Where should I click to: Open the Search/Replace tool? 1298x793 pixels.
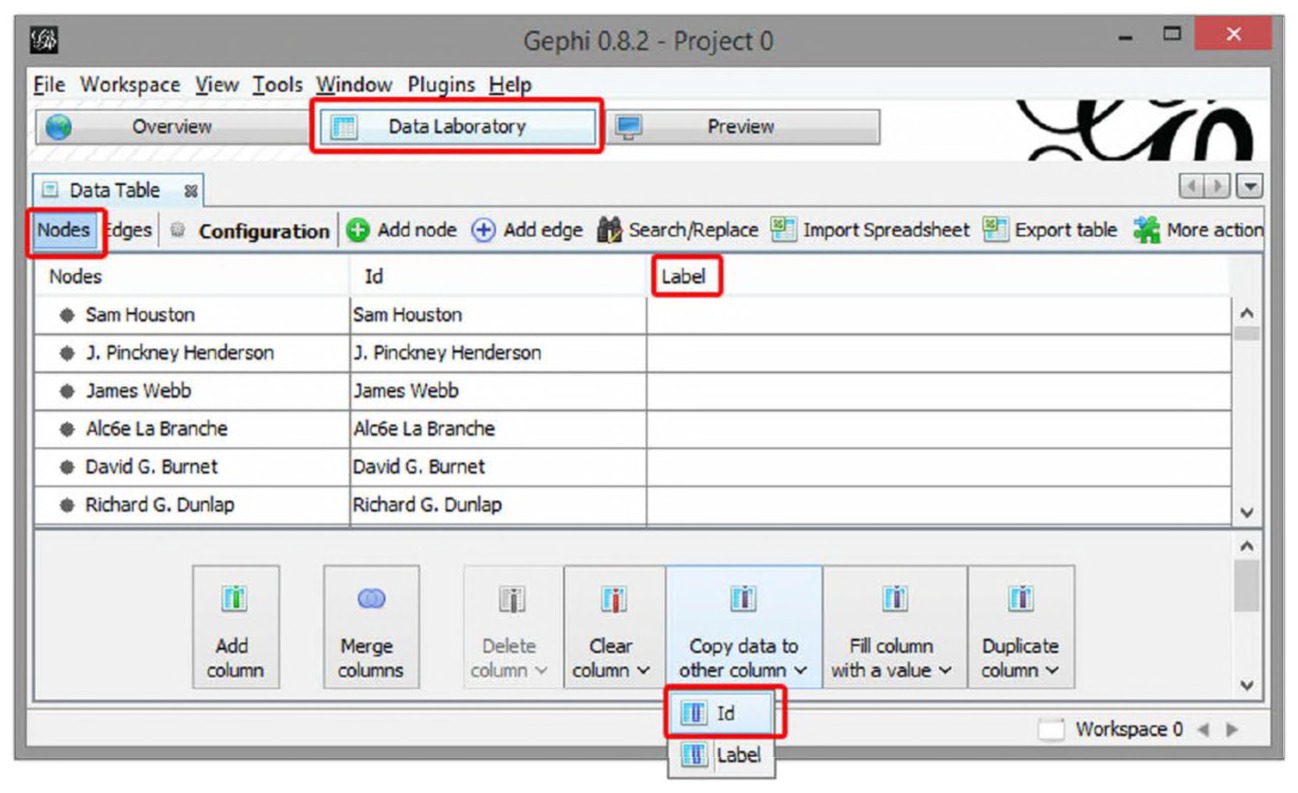click(x=677, y=230)
